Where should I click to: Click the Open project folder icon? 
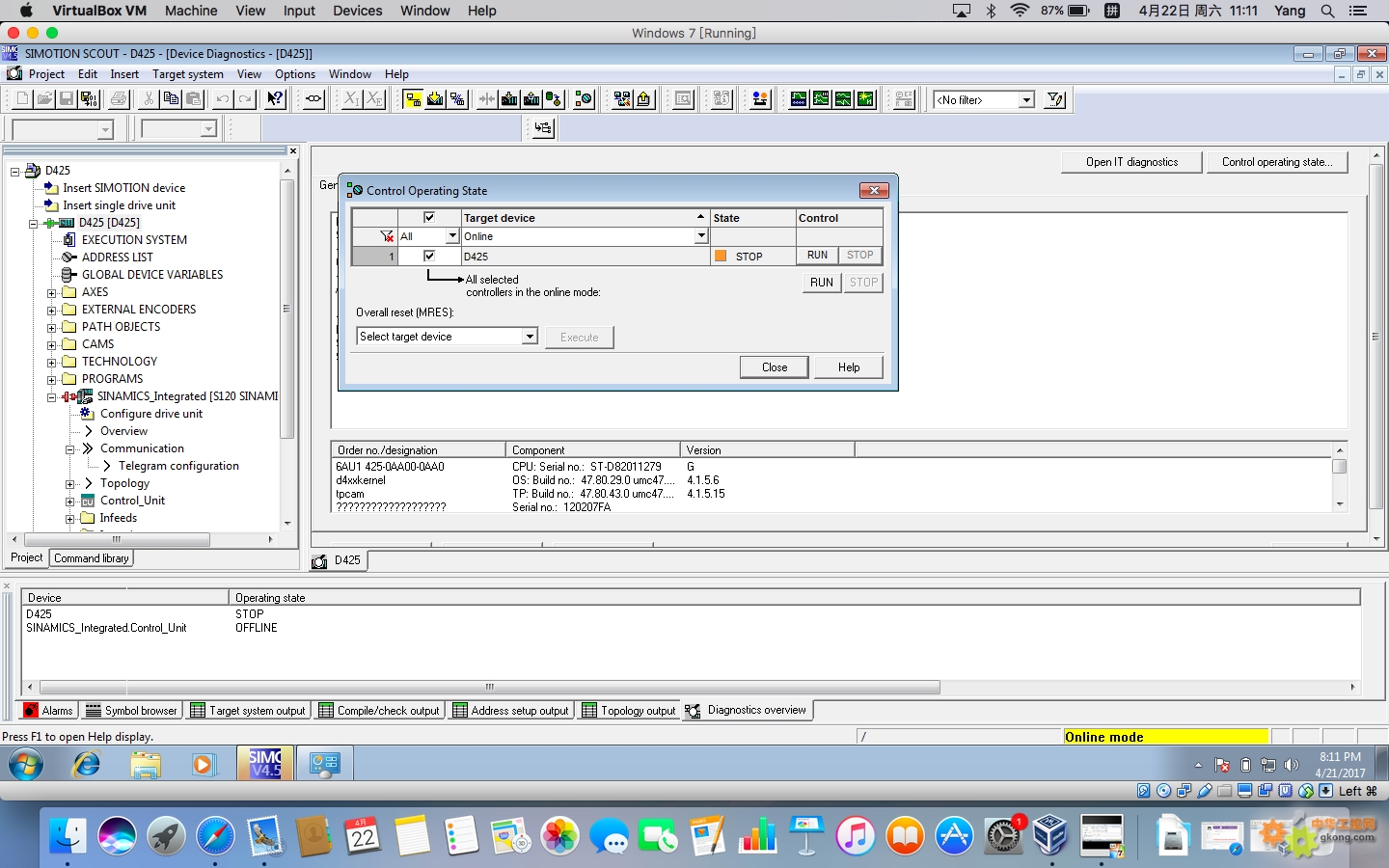(x=44, y=99)
